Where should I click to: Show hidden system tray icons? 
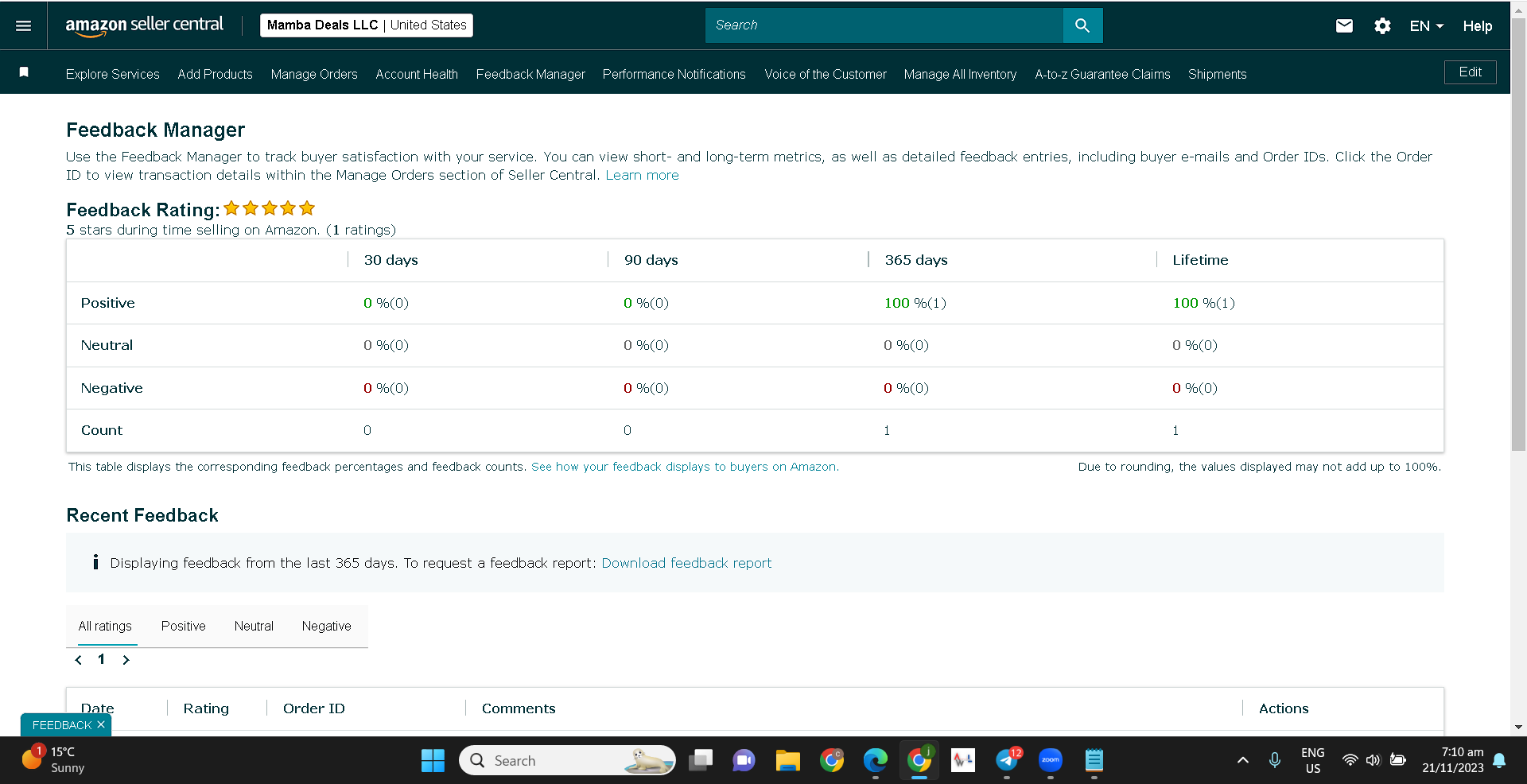(1242, 760)
